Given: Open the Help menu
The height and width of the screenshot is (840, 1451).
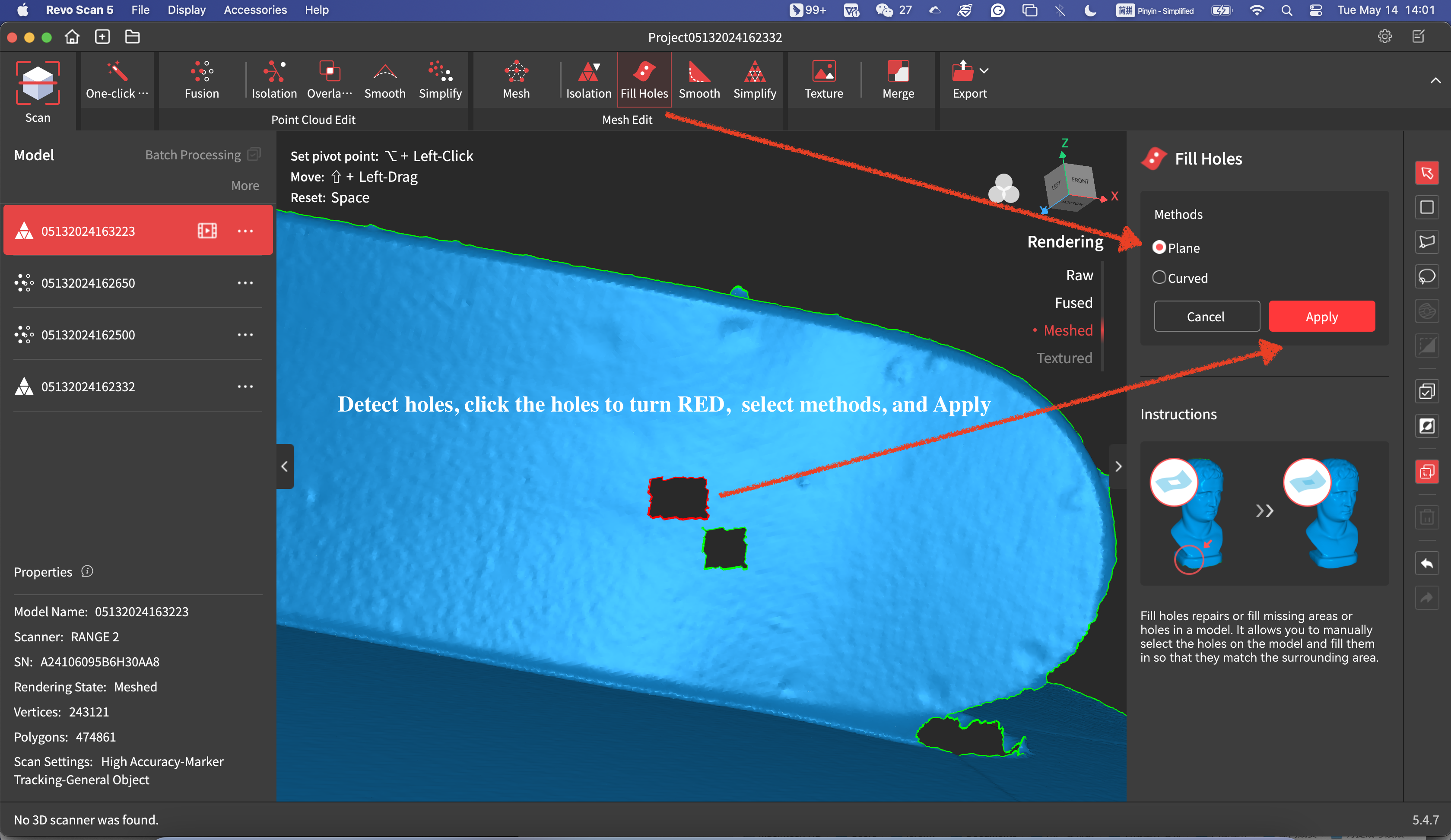Looking at the screenshot, I should pos(316,10).
